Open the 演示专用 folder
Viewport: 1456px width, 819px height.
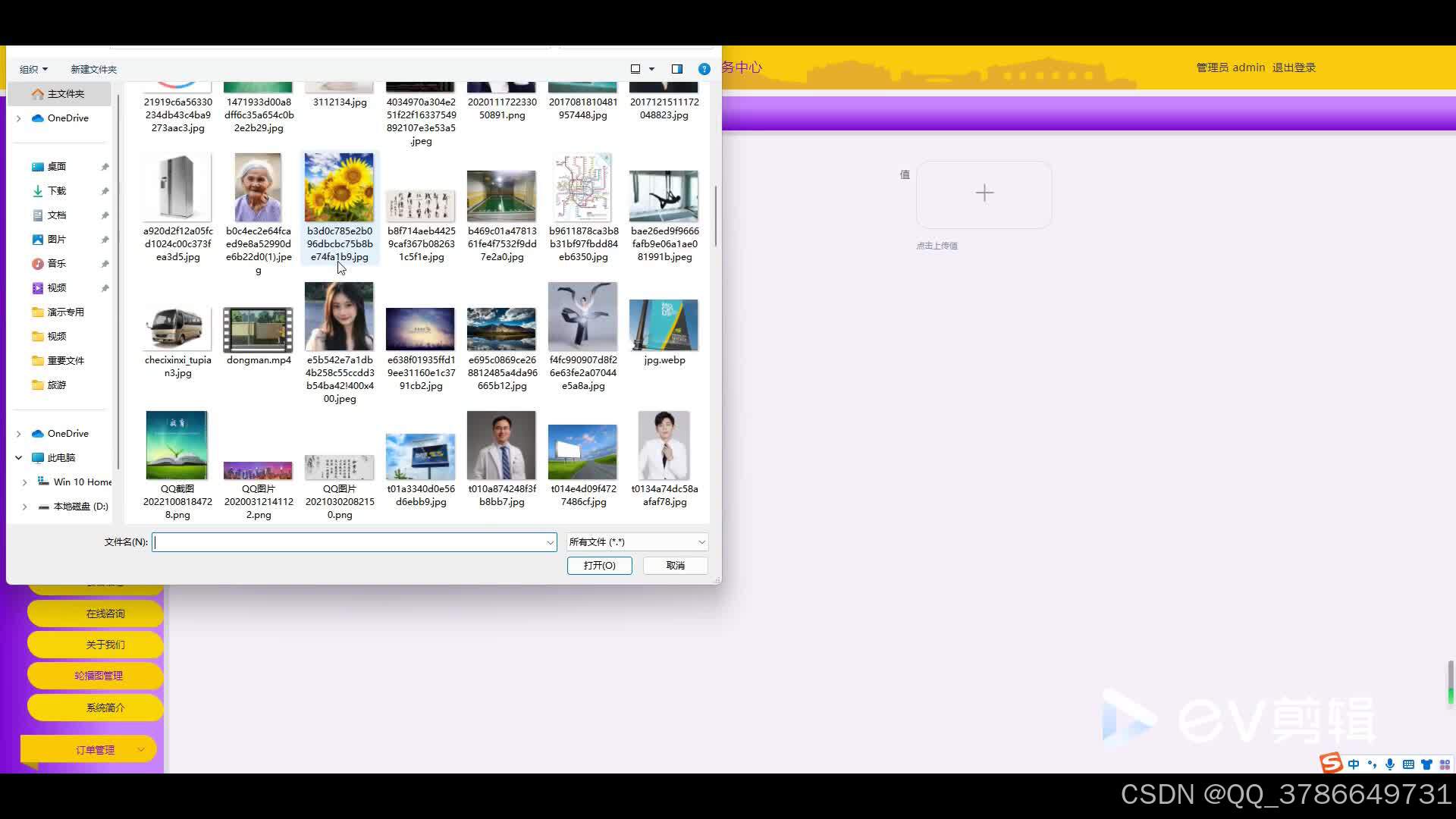pos(65,312)
